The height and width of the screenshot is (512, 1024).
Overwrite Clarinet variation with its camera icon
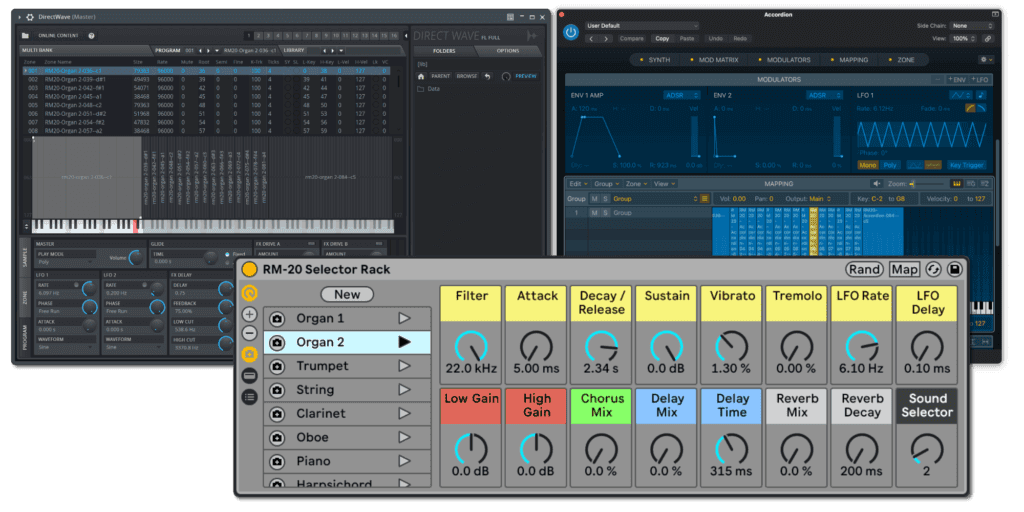[277, 414]
